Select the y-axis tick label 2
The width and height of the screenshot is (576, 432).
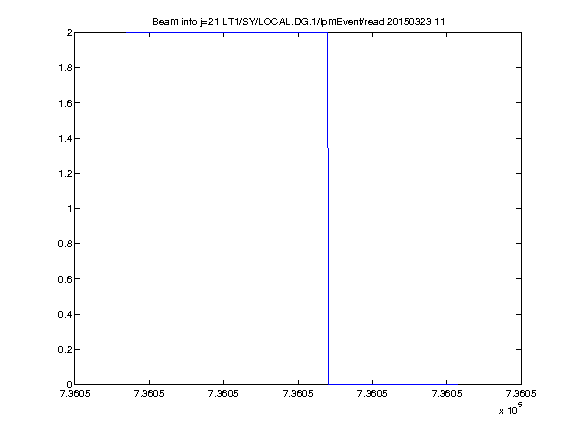click(69, 33)
